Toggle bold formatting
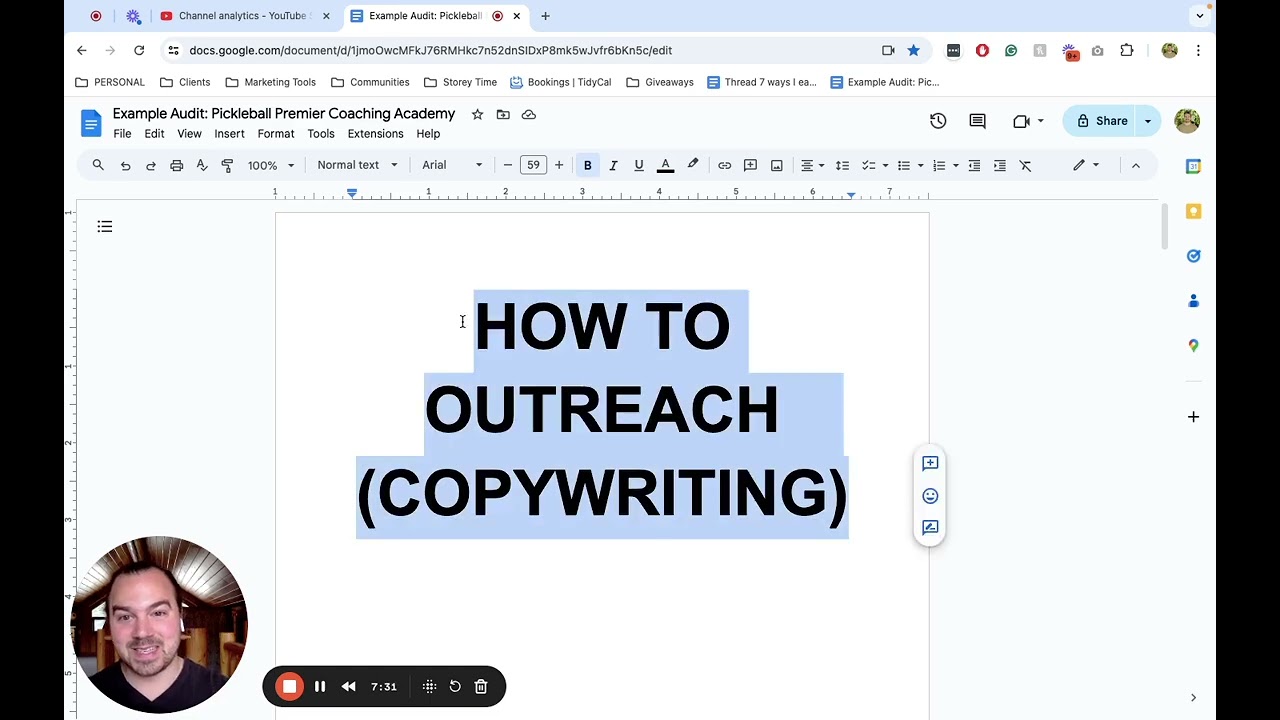 pyautogui.click(x=588, y=165)
